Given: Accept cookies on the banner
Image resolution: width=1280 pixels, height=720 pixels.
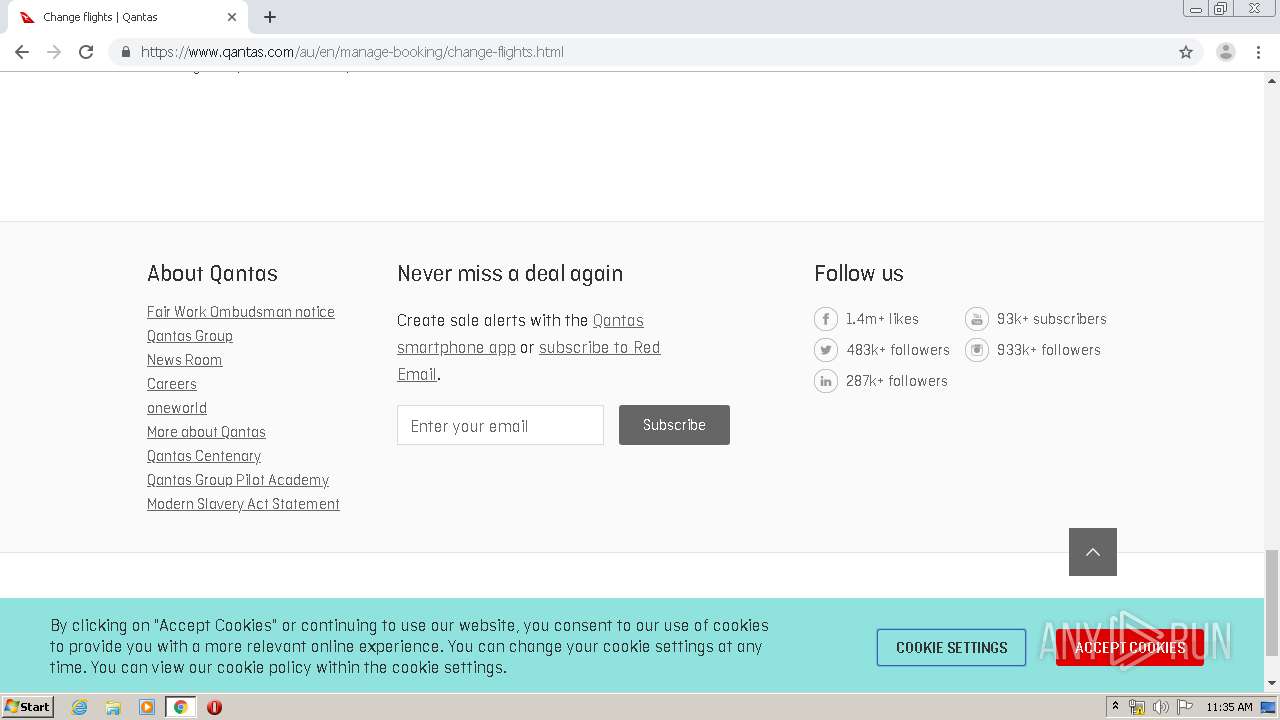Looking at the screenshot, I should tap(1130, 647).
